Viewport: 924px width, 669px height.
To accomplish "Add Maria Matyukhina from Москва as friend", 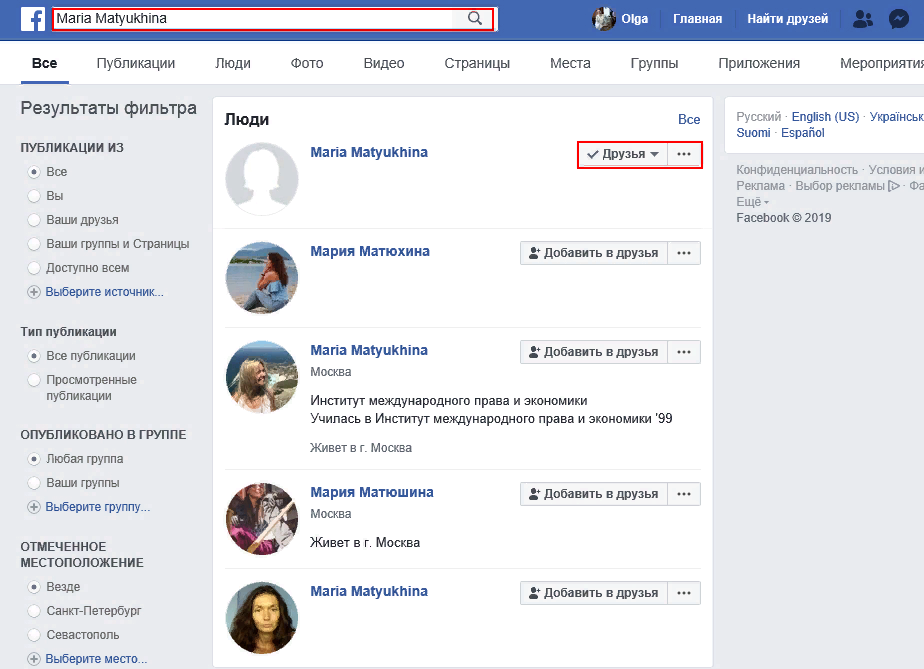I will click(594, 352).
